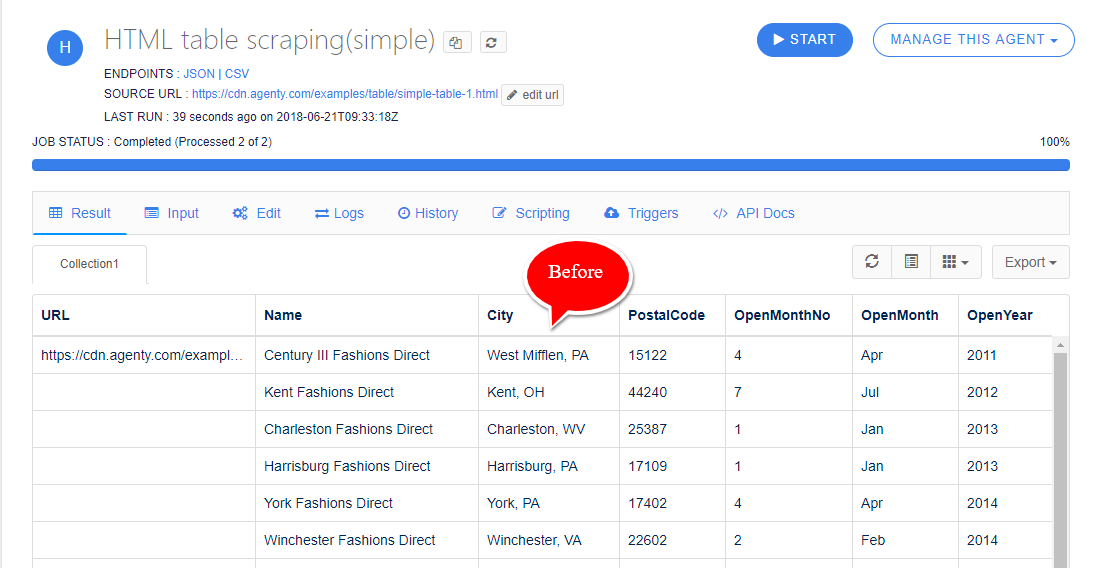
Task: Click the job progress bar
Action: pyautogui.click(x=550, y=165)
